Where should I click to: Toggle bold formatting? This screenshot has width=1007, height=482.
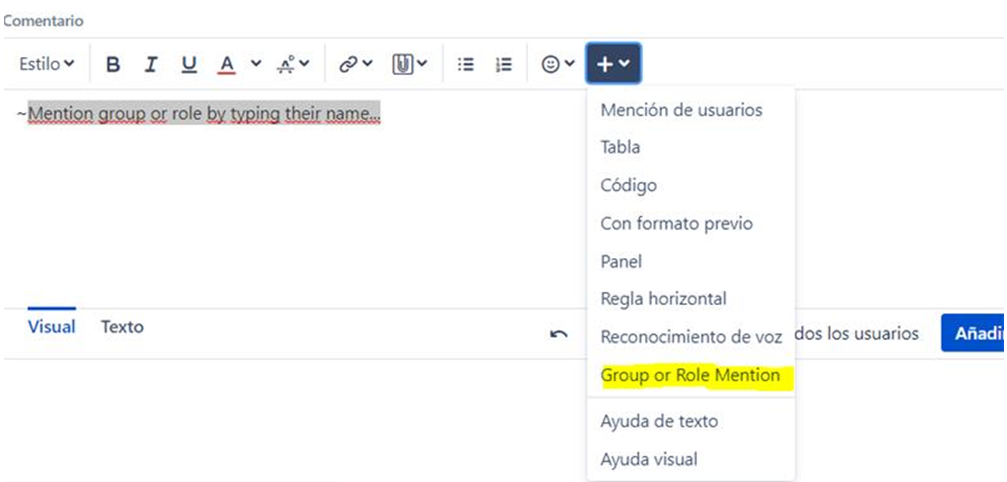click(x=113, y=64)
